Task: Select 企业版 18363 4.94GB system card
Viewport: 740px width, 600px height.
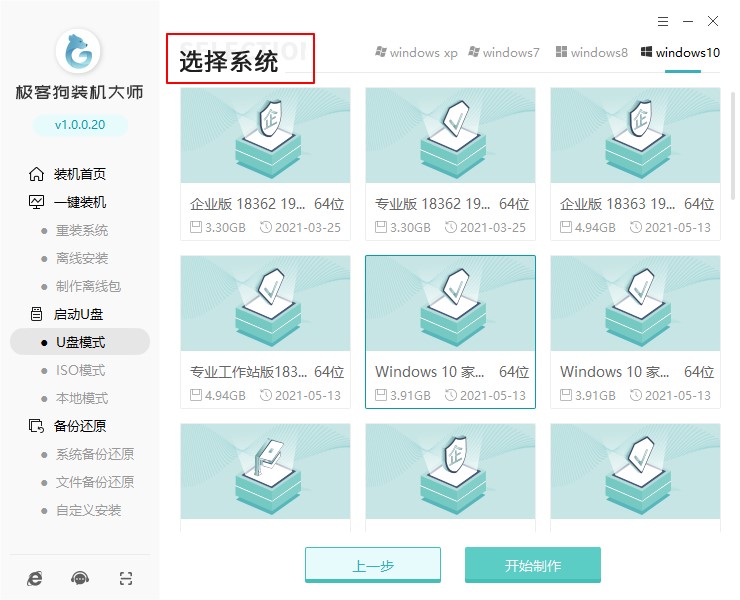Action: pyautogui.click(x=635, y=164)
